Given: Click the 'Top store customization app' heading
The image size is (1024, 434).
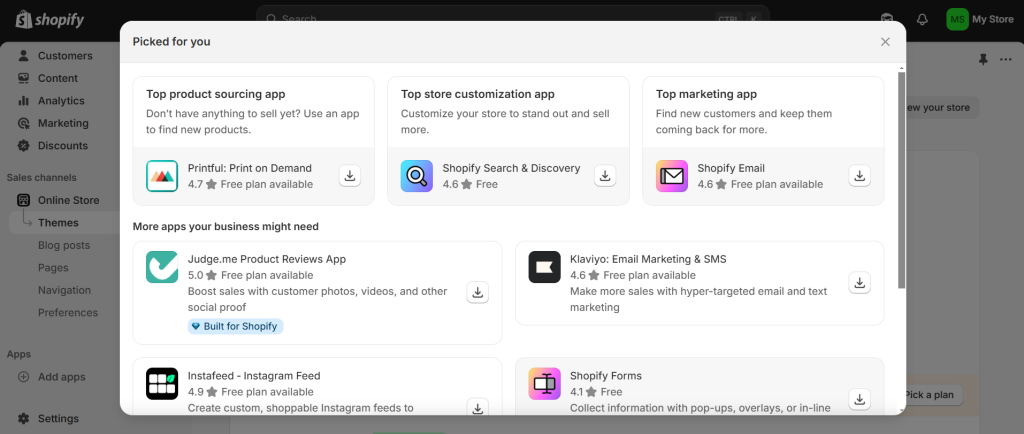Looking at the screenshot, I should [x=478, y=94].
